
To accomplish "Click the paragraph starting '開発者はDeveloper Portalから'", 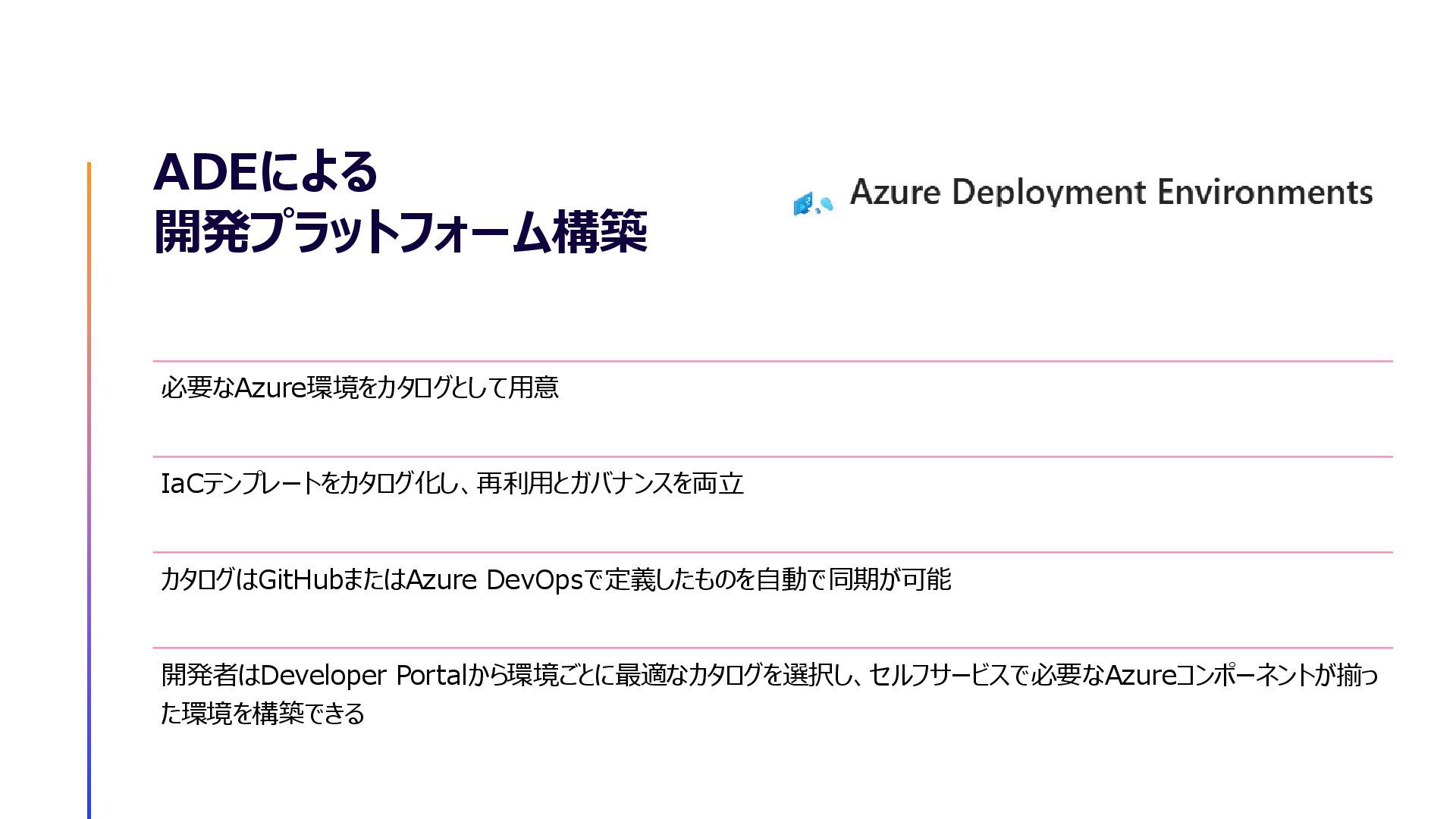I will [770, 694].
